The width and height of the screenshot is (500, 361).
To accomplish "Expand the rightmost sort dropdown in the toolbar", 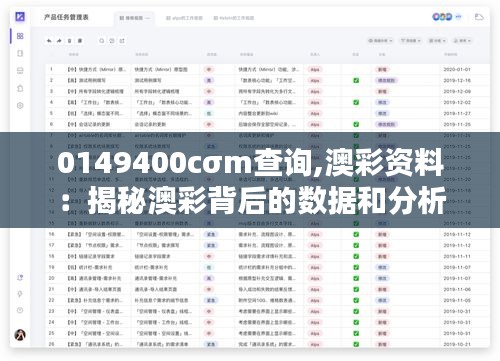I will 462,41.
